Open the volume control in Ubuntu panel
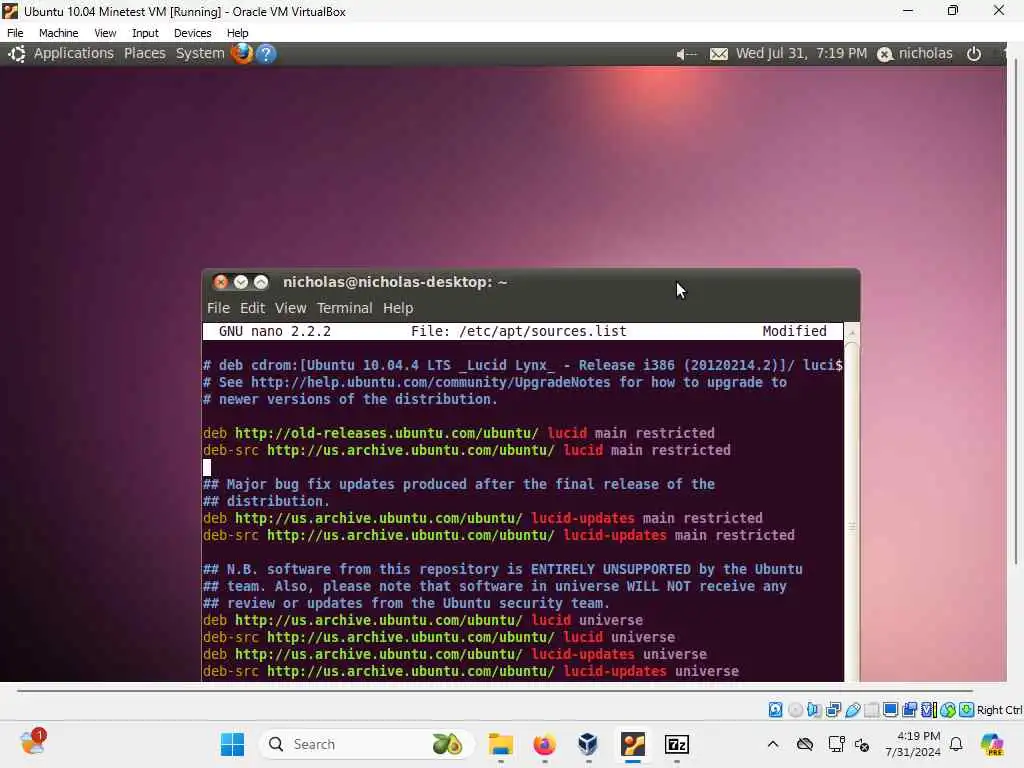This screenshot has width=1024, height=768. tap(686, 54)
